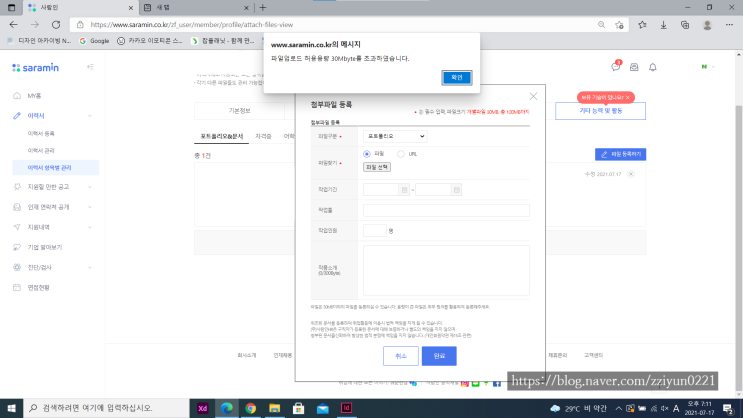Open MY홈 home icon in sidebar
Viewport: 743px width, 418px height.
pyautogui.click(x=17, y=96)
